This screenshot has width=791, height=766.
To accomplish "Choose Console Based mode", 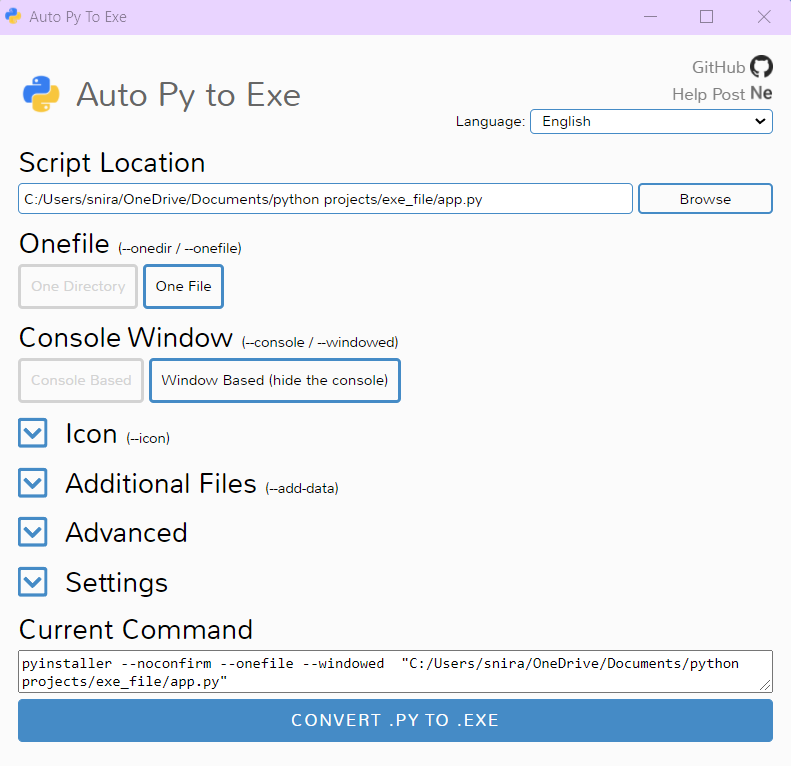I will click(x=81, y=380).
